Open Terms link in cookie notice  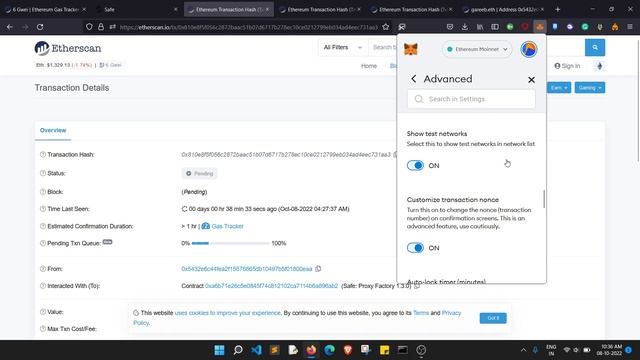[421, 313]
